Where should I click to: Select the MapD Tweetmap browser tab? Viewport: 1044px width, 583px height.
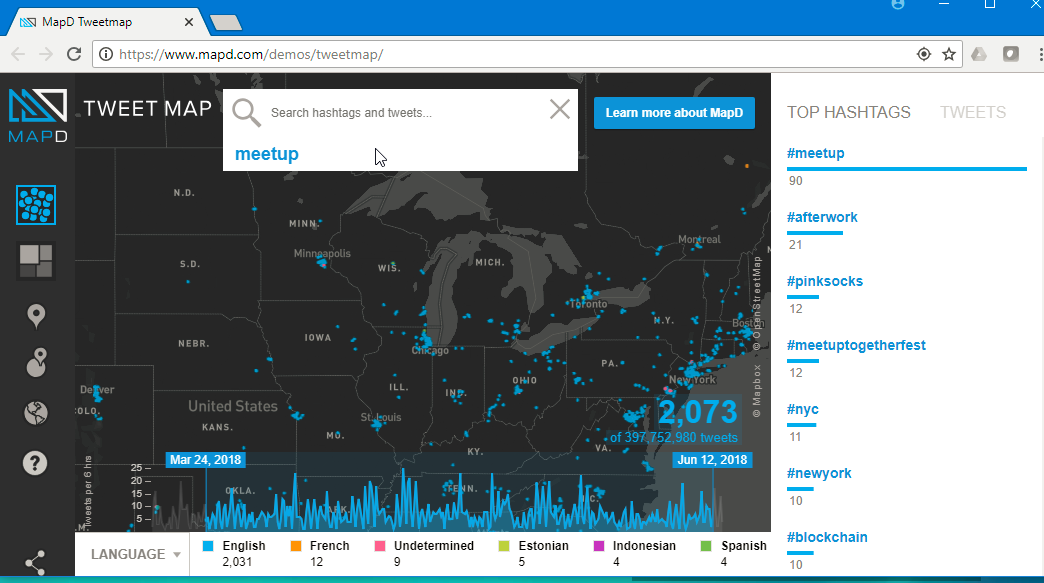pos(107,22)
